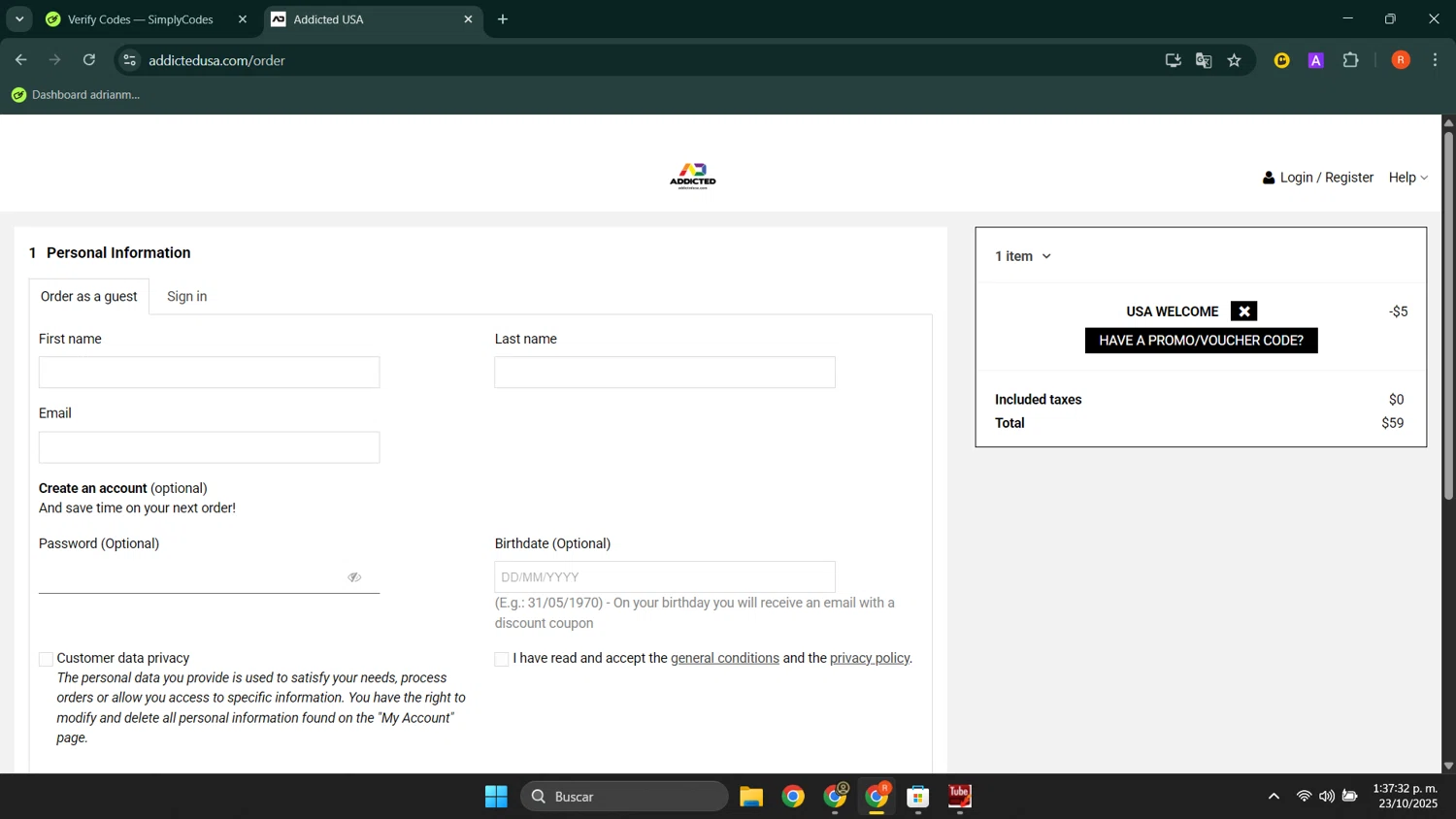Open the tab search dropdown arrow
The image size is (1456, 819).
(x=19, y=19)
